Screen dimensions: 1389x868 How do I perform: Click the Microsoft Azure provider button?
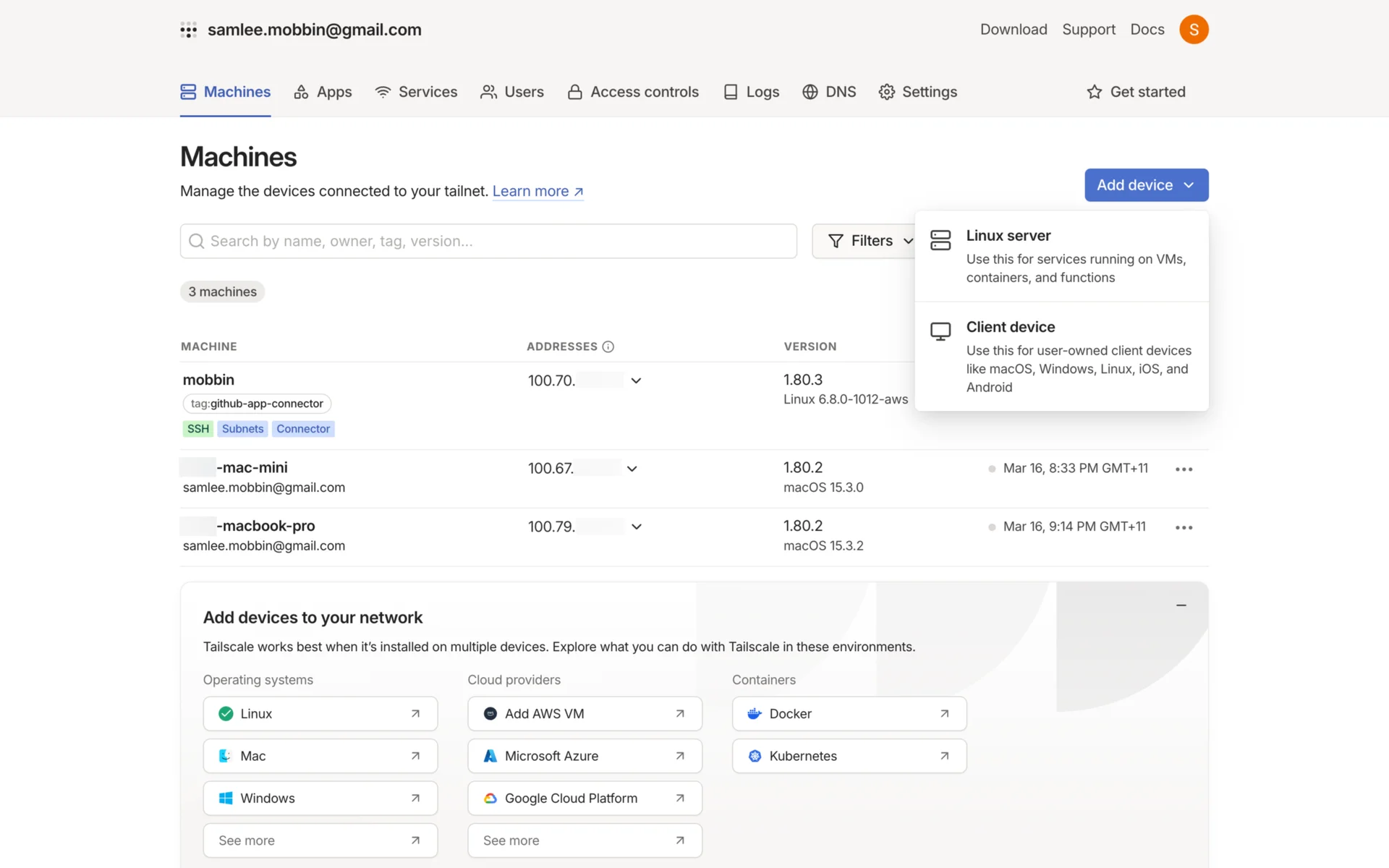point(585,756)
